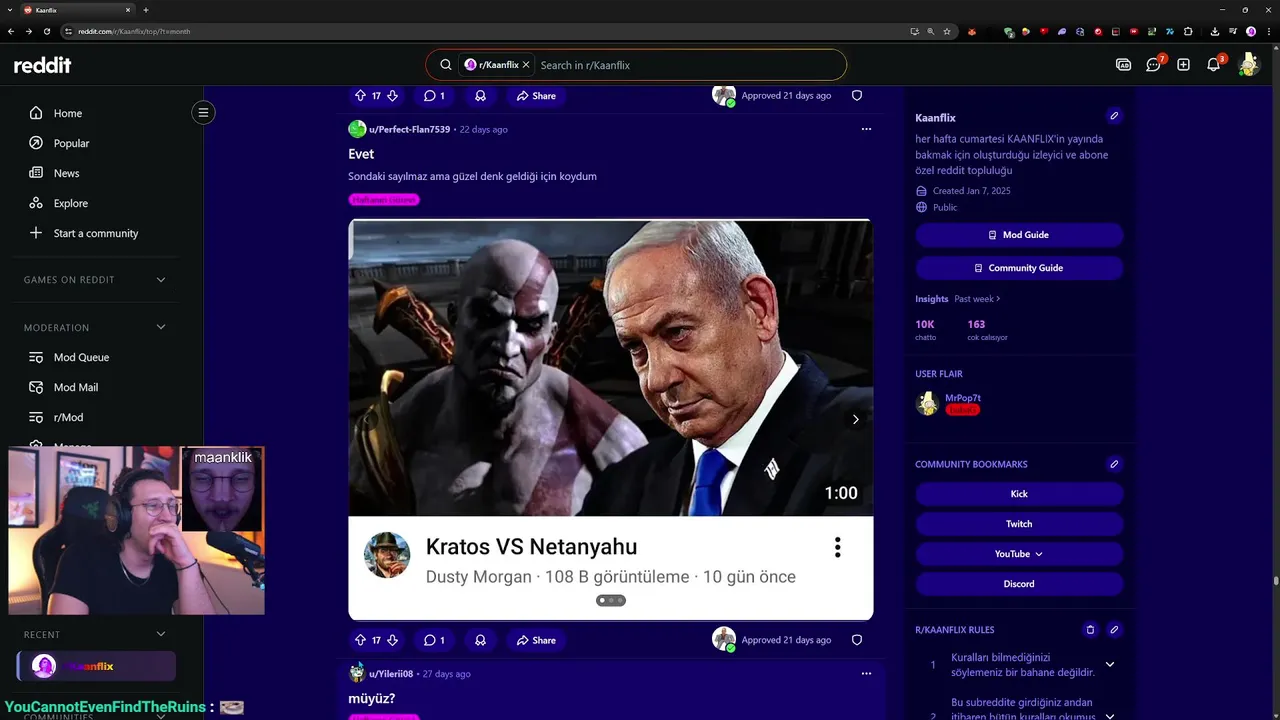Open the user avatar menu in header
The image size is (1280, 720).
(x=1247, y=65)
